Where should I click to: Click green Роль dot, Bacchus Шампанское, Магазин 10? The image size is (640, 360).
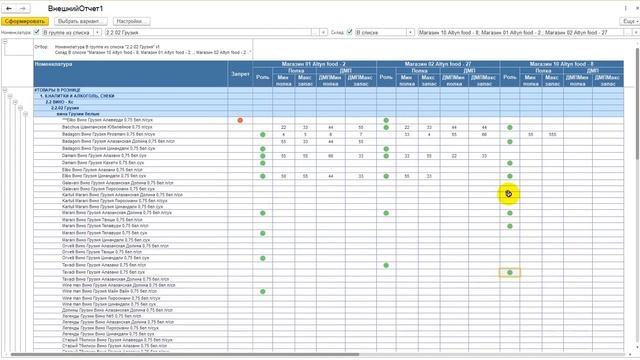[x=510, y=127]
